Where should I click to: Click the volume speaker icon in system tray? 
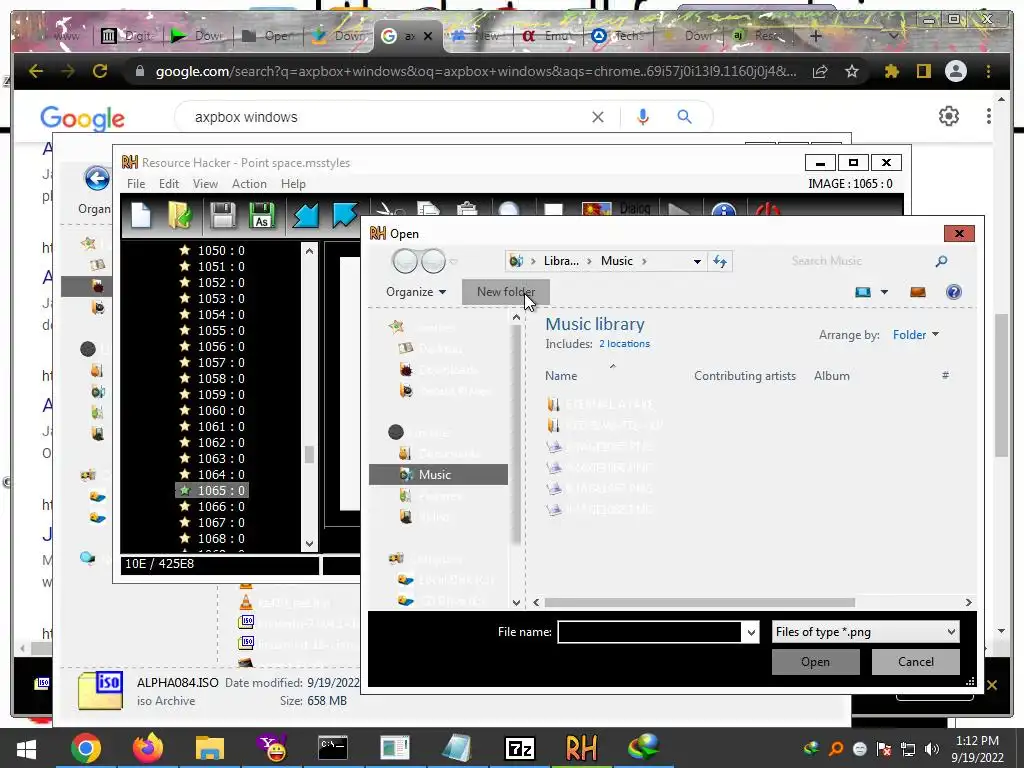coord(932,748)
